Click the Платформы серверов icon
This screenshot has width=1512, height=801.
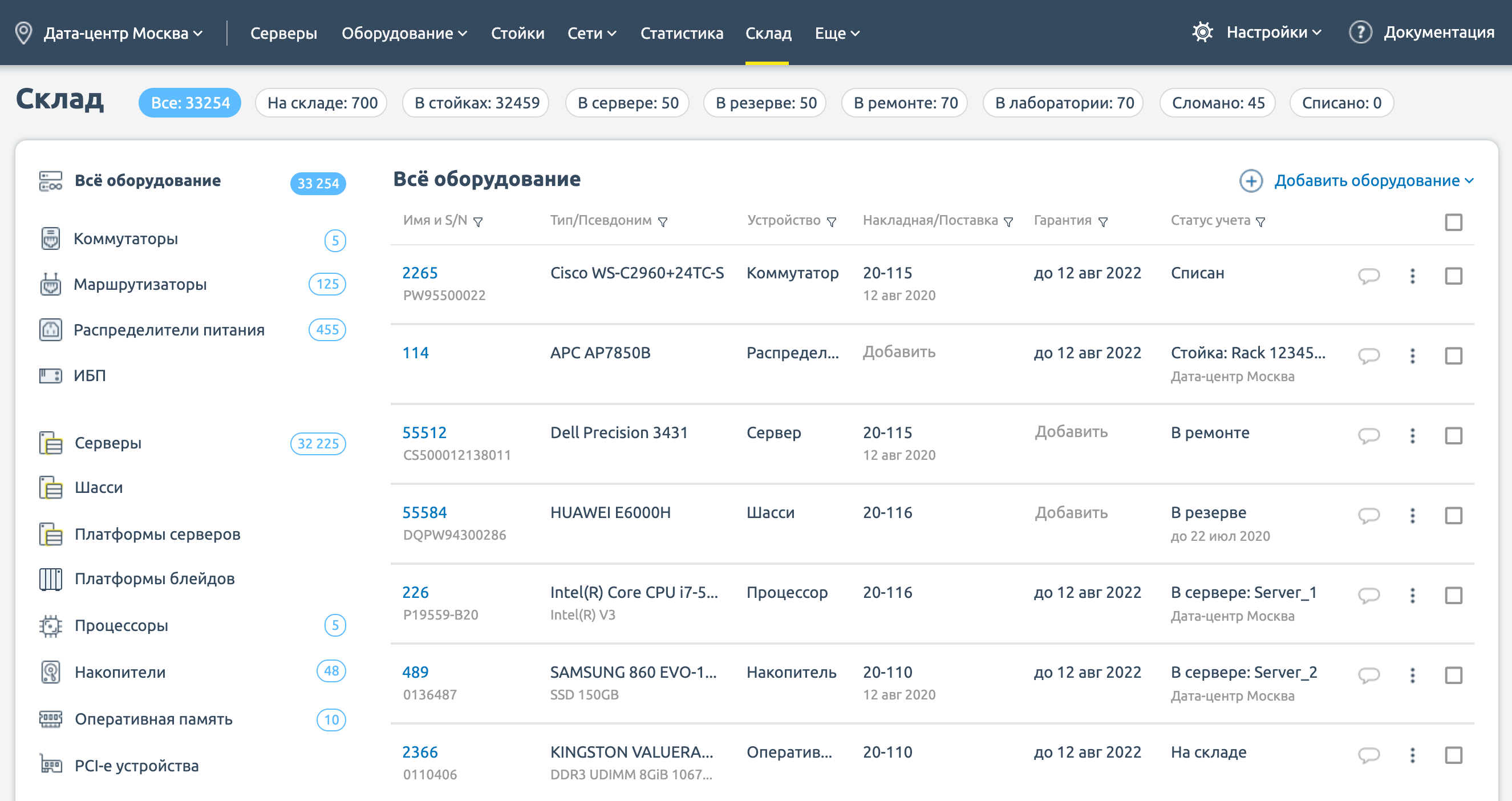coord(51,535)
